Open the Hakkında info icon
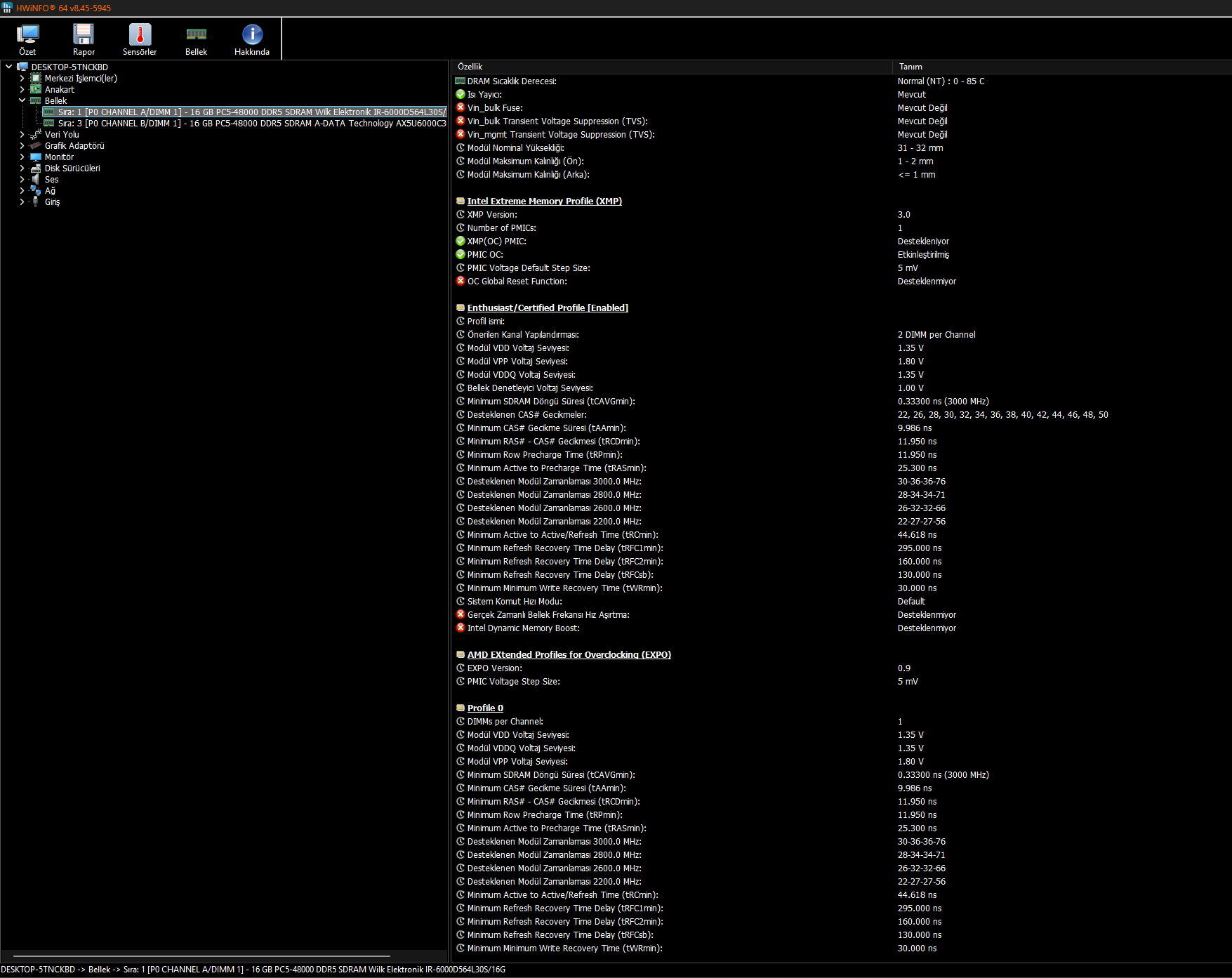Viewport: 1232px width, 978px height. click(x=252, y=34)
